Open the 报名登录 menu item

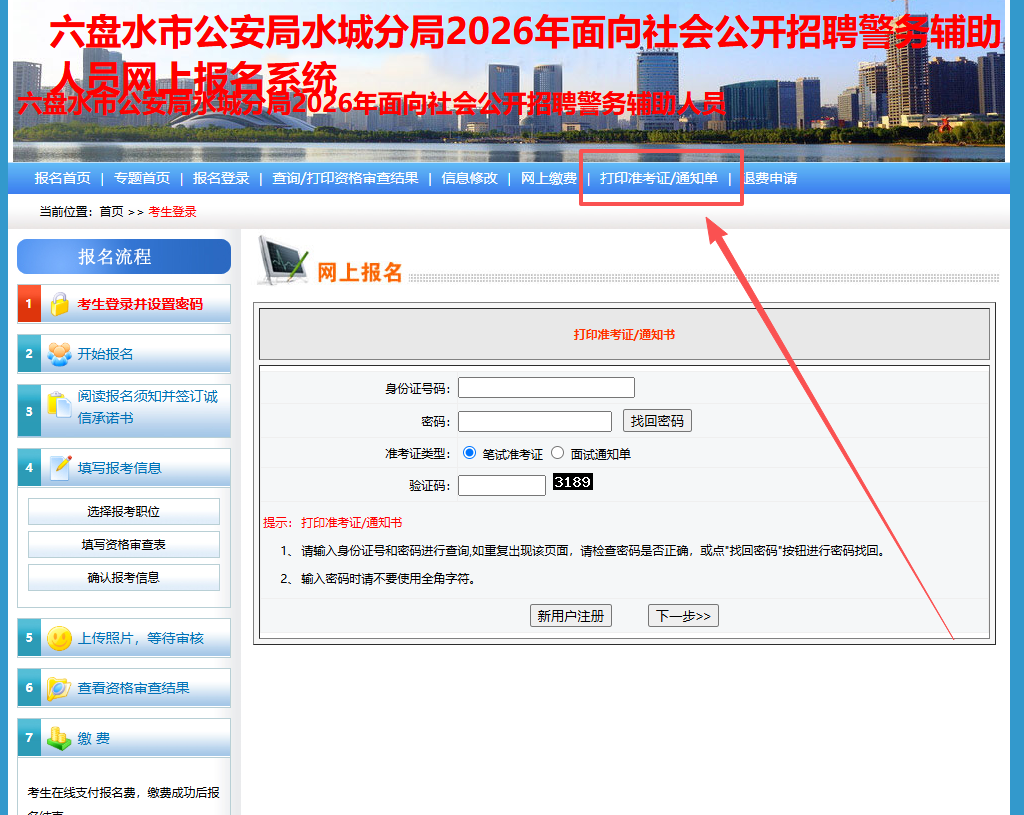coord(221,178)
